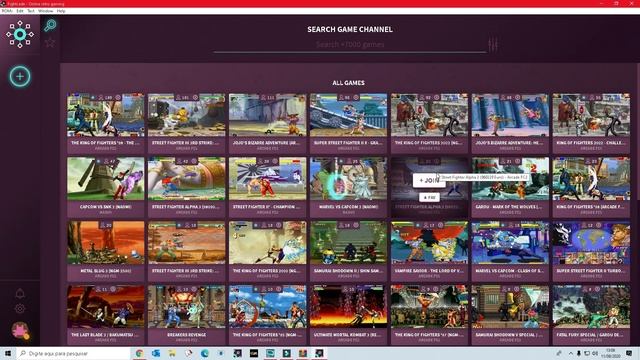640x360 pixels.
Task: Open Breakers Revenge thumbnail
Action: (x=187, y=307)
